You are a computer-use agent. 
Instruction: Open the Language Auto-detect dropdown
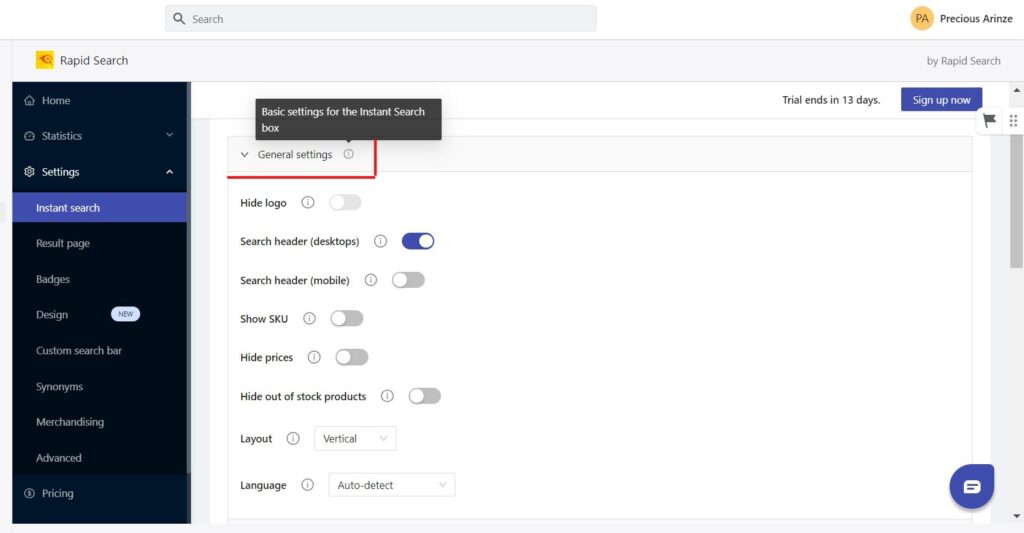(x=392, y=485)
